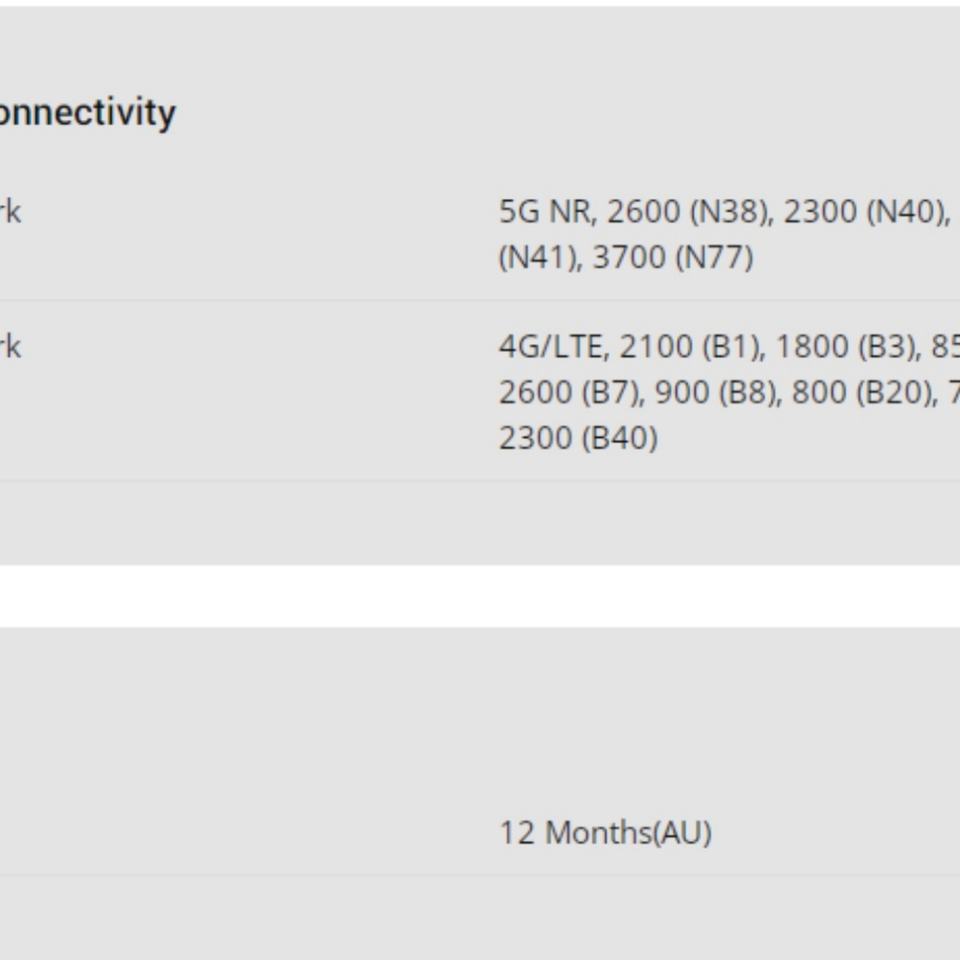Click the row label beside 5G NR
Viewport: 960px width, 960px height.
coord(10,212)
